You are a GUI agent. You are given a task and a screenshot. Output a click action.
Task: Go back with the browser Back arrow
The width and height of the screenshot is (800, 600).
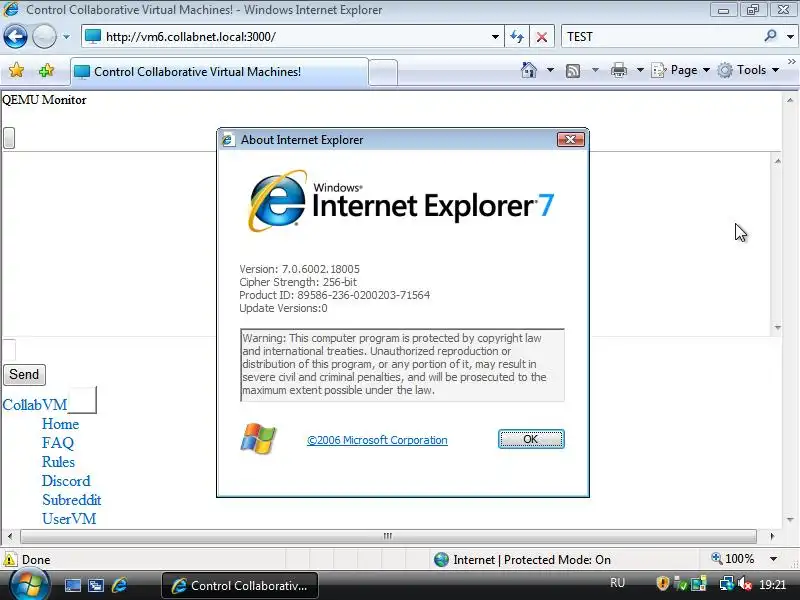click(x=15, y=37)
